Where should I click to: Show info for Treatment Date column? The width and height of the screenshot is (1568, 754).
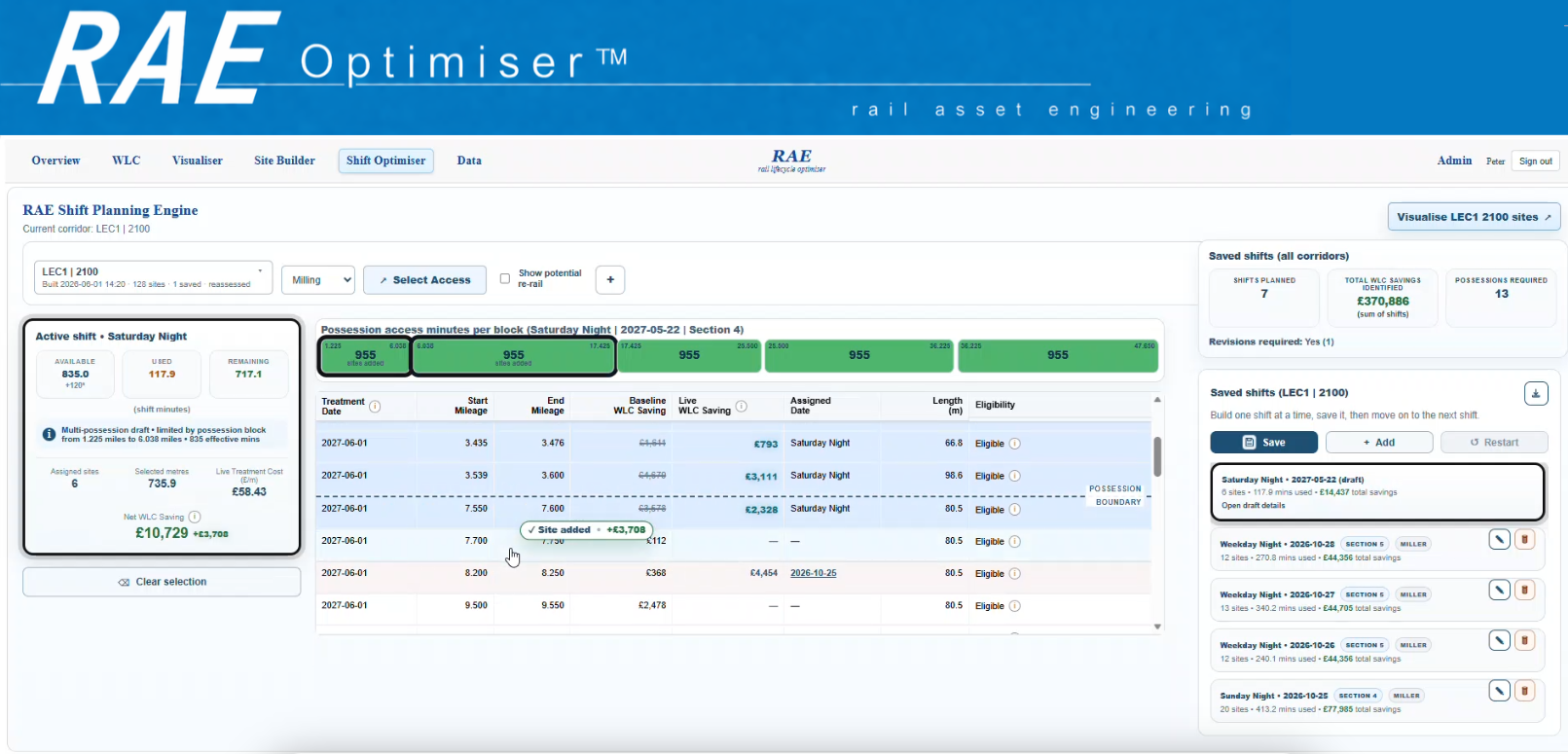[375, 406]
